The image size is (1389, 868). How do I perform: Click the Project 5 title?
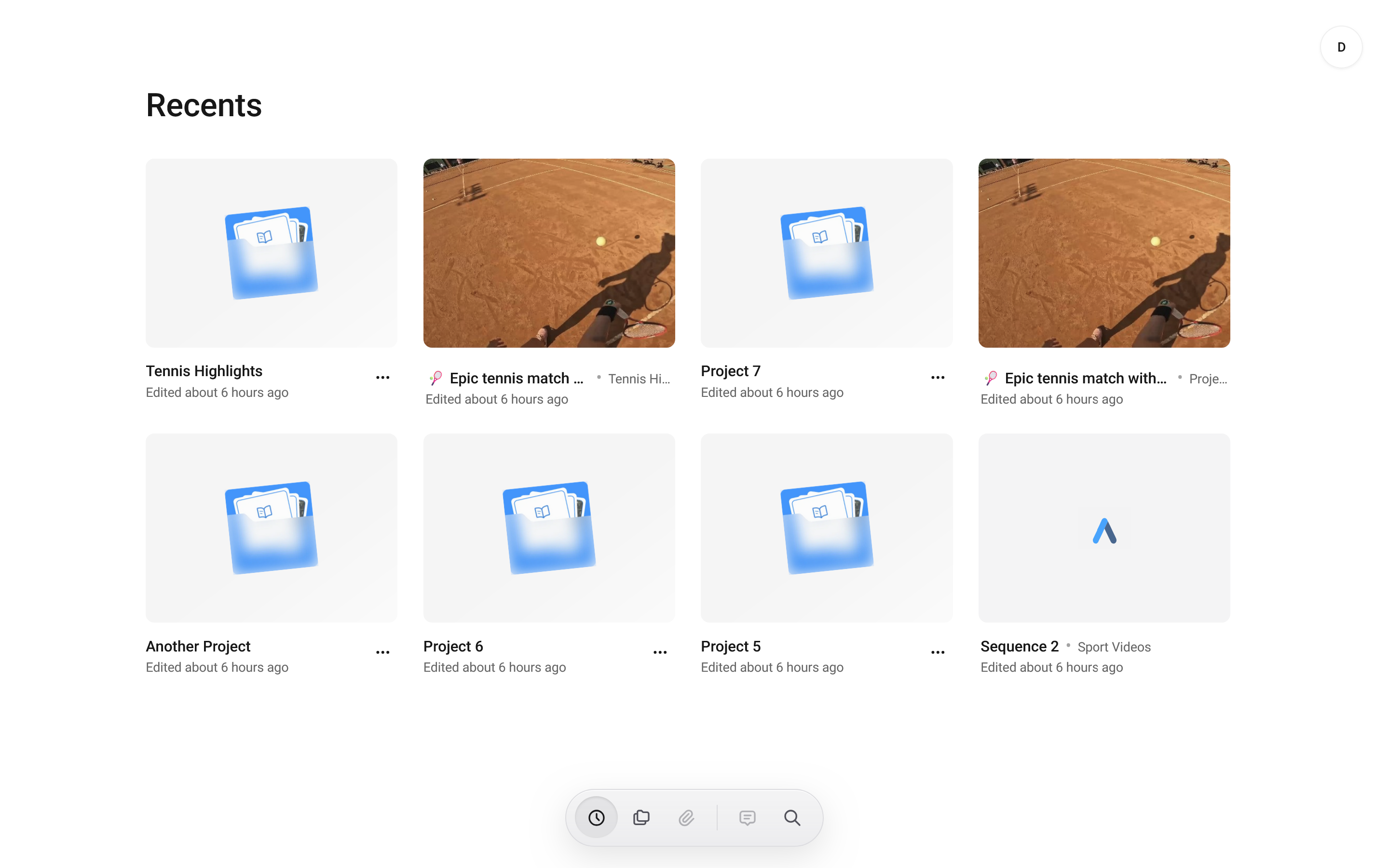coord(731,646)
